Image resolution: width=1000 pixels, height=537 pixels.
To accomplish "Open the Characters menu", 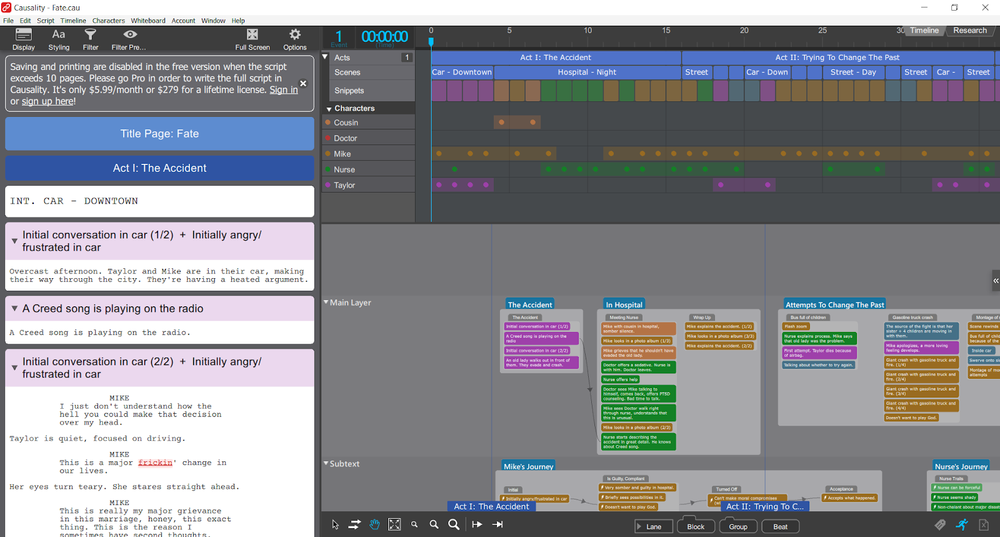I will click(x=108, y=20).
